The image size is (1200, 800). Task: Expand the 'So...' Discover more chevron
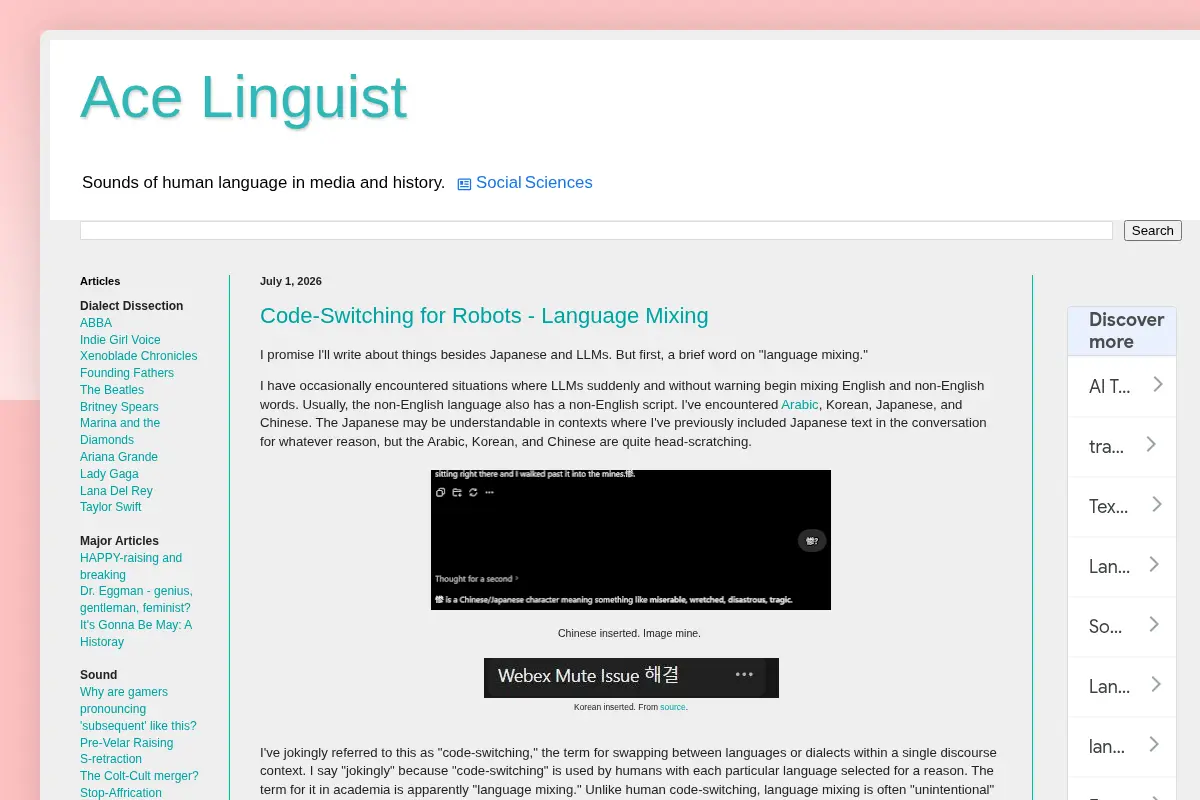(1154, 625)
